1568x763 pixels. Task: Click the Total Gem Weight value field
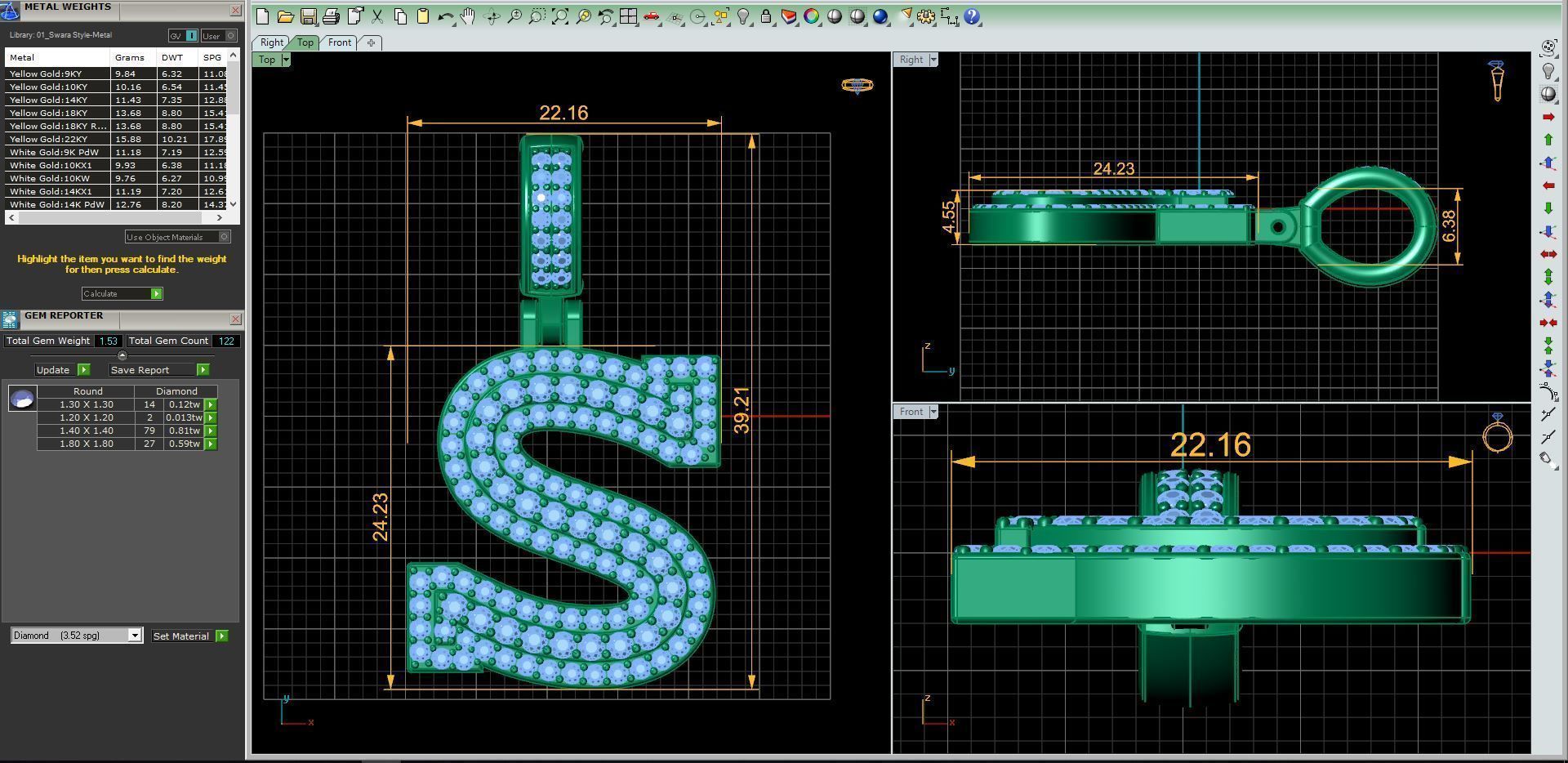[108, 341]
